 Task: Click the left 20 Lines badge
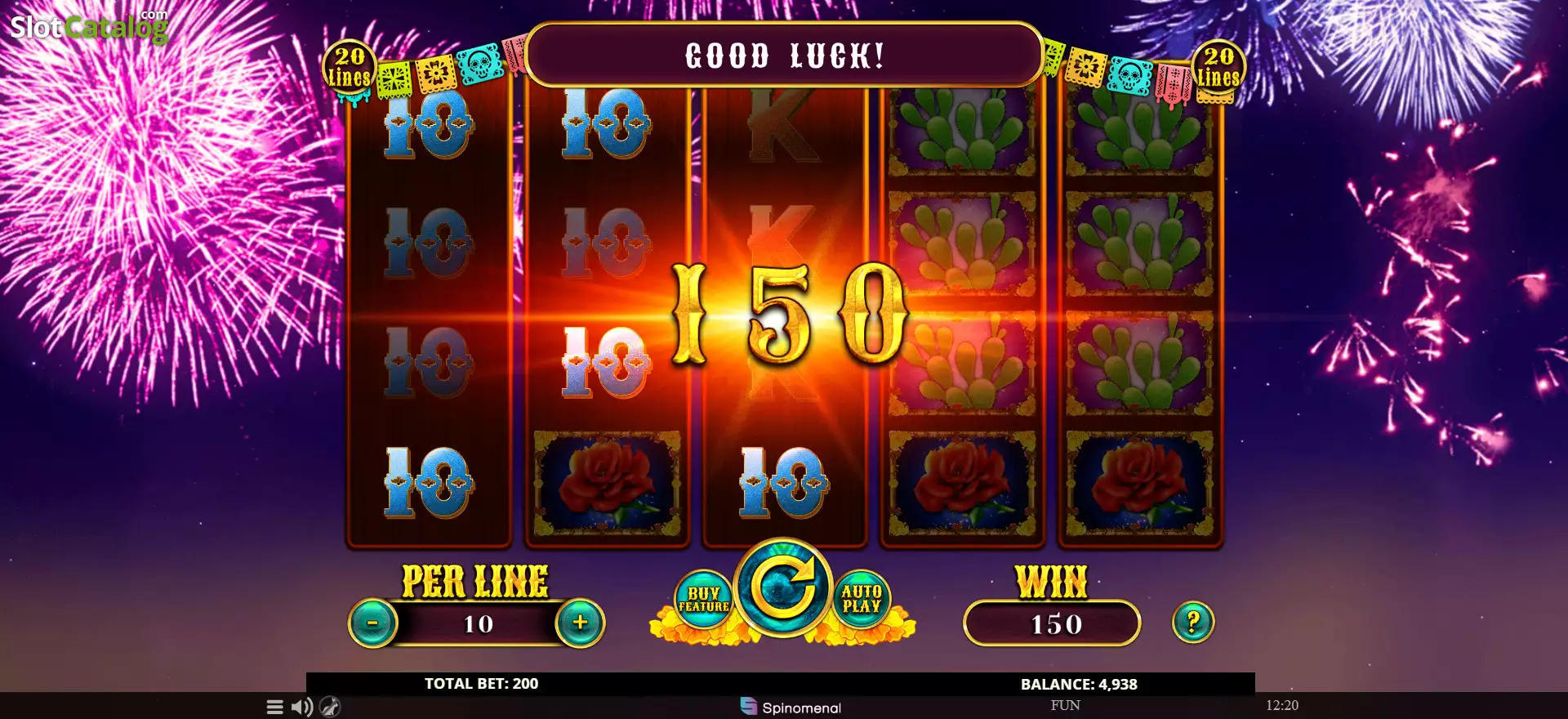point(350,69)
